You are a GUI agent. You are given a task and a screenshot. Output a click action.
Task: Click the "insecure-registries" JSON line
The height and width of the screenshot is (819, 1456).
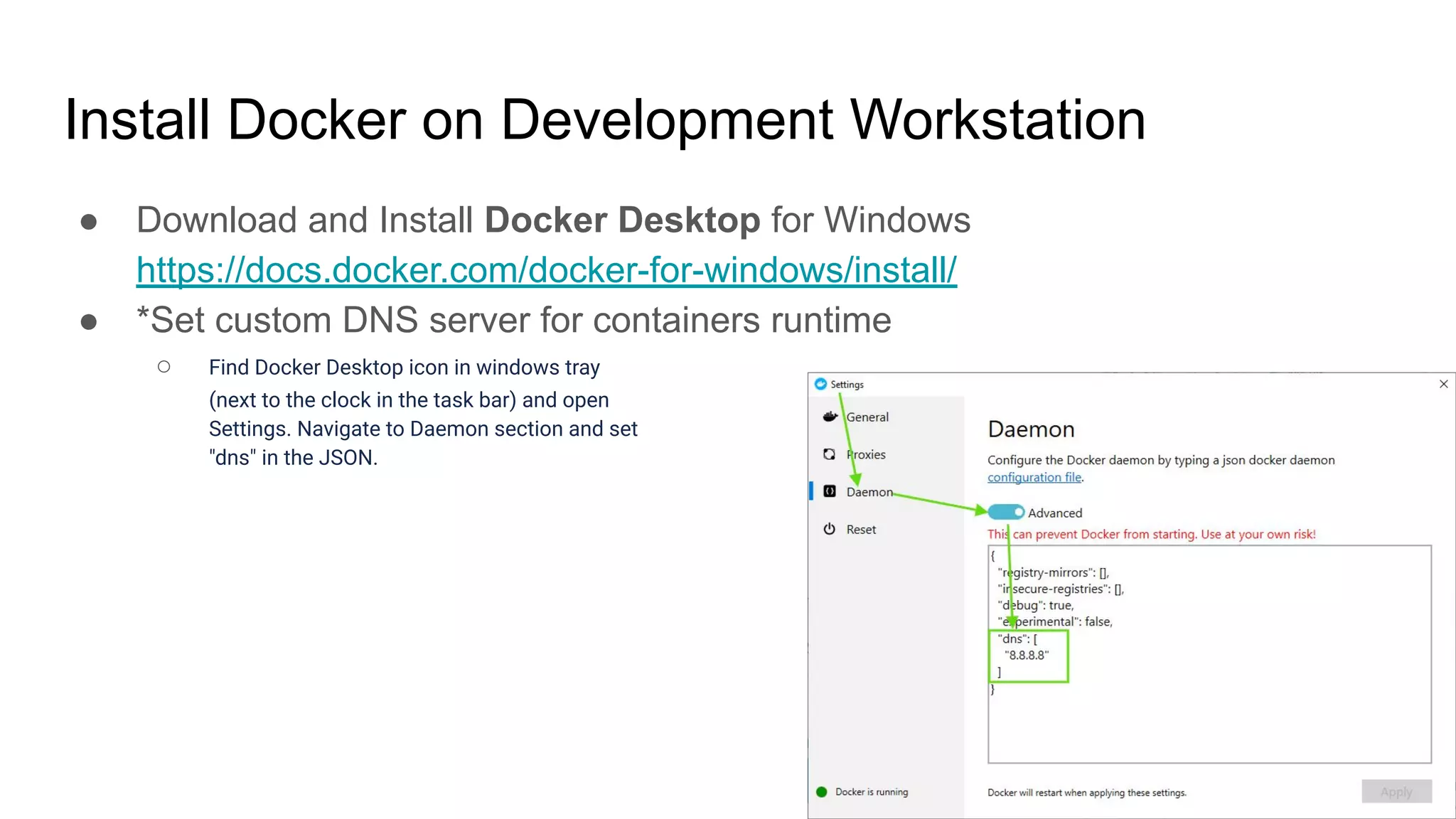[1061, 589]
